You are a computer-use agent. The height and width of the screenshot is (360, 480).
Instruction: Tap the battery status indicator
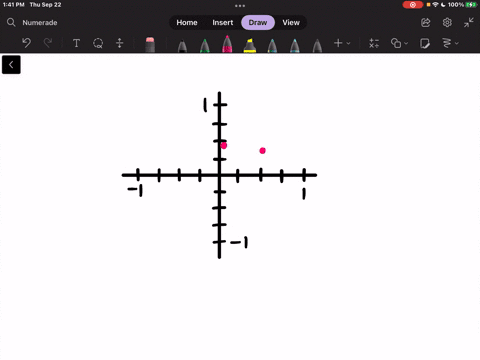pos(471,5)
